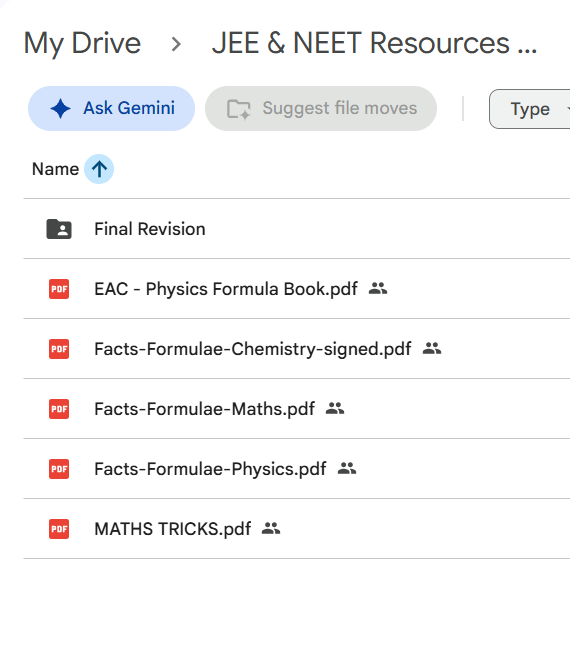Select EAC - Physics Formula Book.pdf file name
This screenshot has height=647, width=570.
click(x=226, y=289)
